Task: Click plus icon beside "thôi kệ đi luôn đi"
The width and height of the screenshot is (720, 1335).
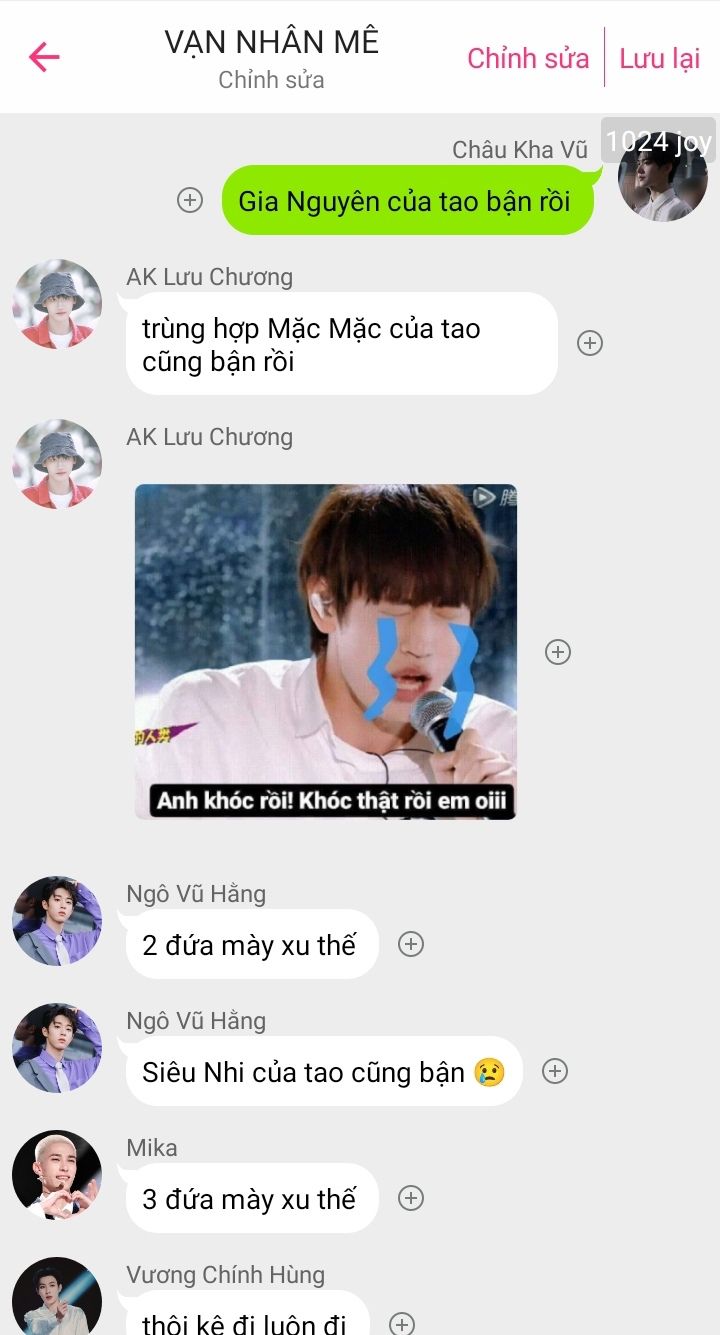Action: pos(402,1323)
